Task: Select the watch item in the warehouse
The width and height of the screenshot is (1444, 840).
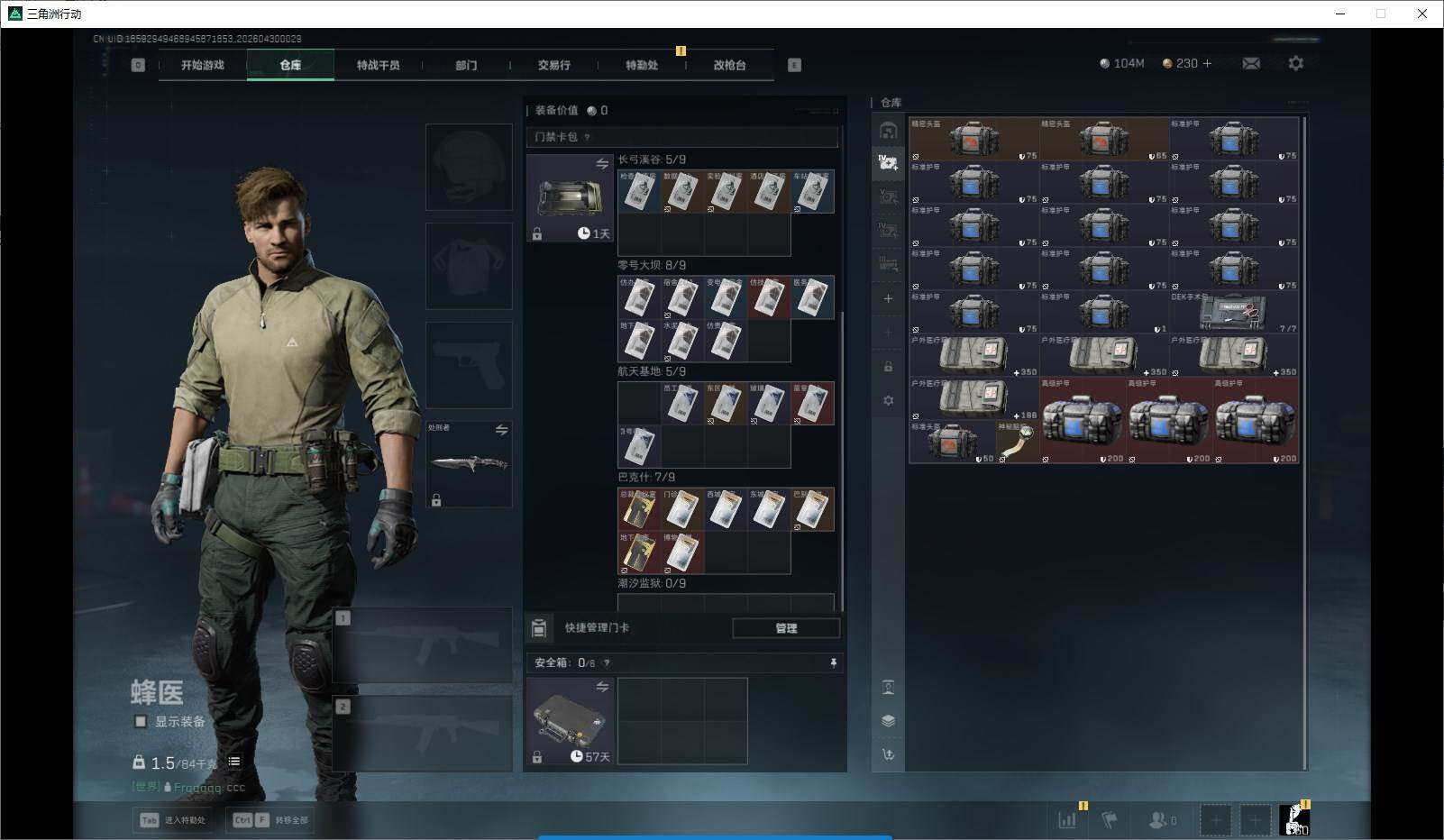Action: pyautogui.click(x=1018, y=442)
